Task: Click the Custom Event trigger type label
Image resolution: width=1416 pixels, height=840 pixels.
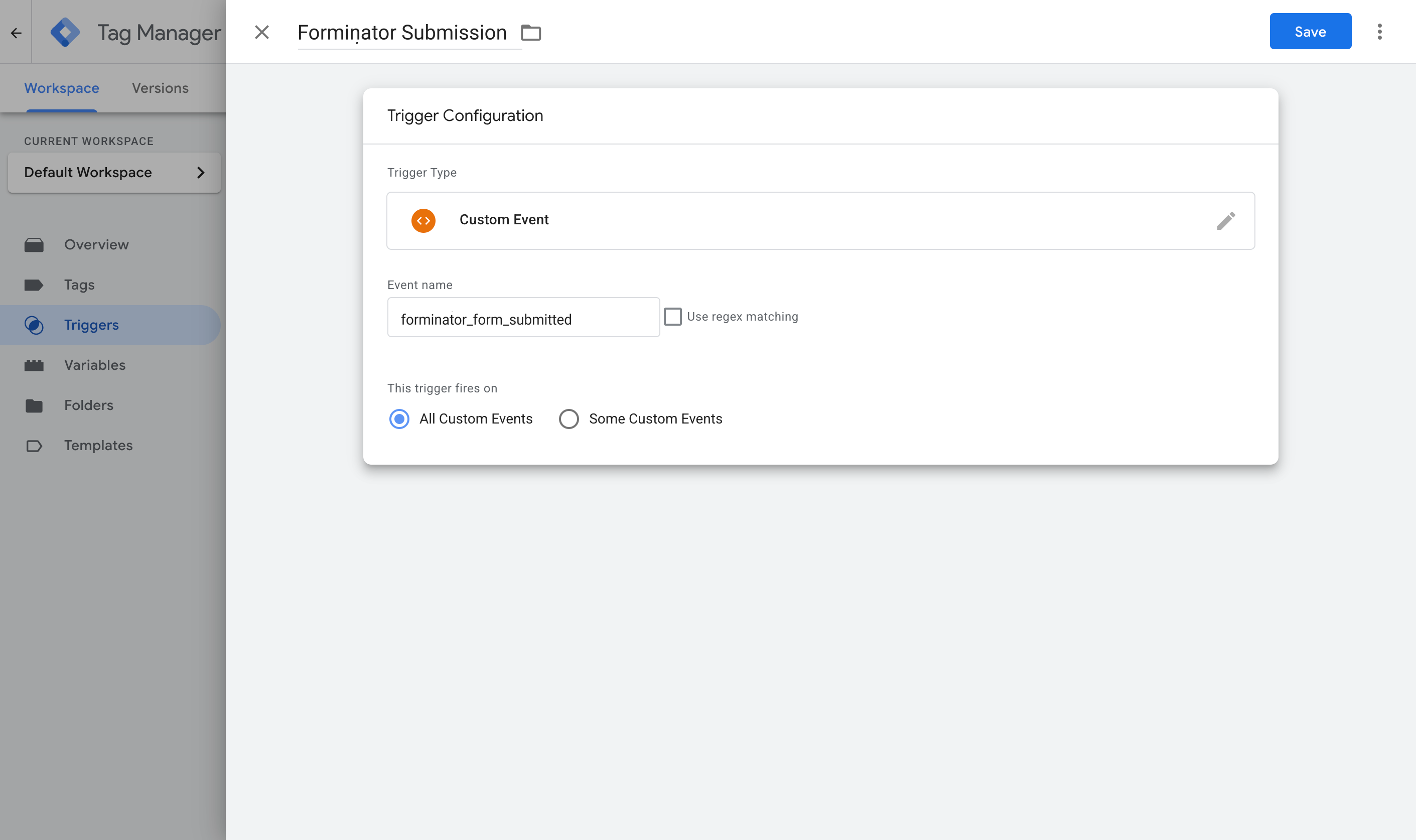Action: tap(504, 220)
